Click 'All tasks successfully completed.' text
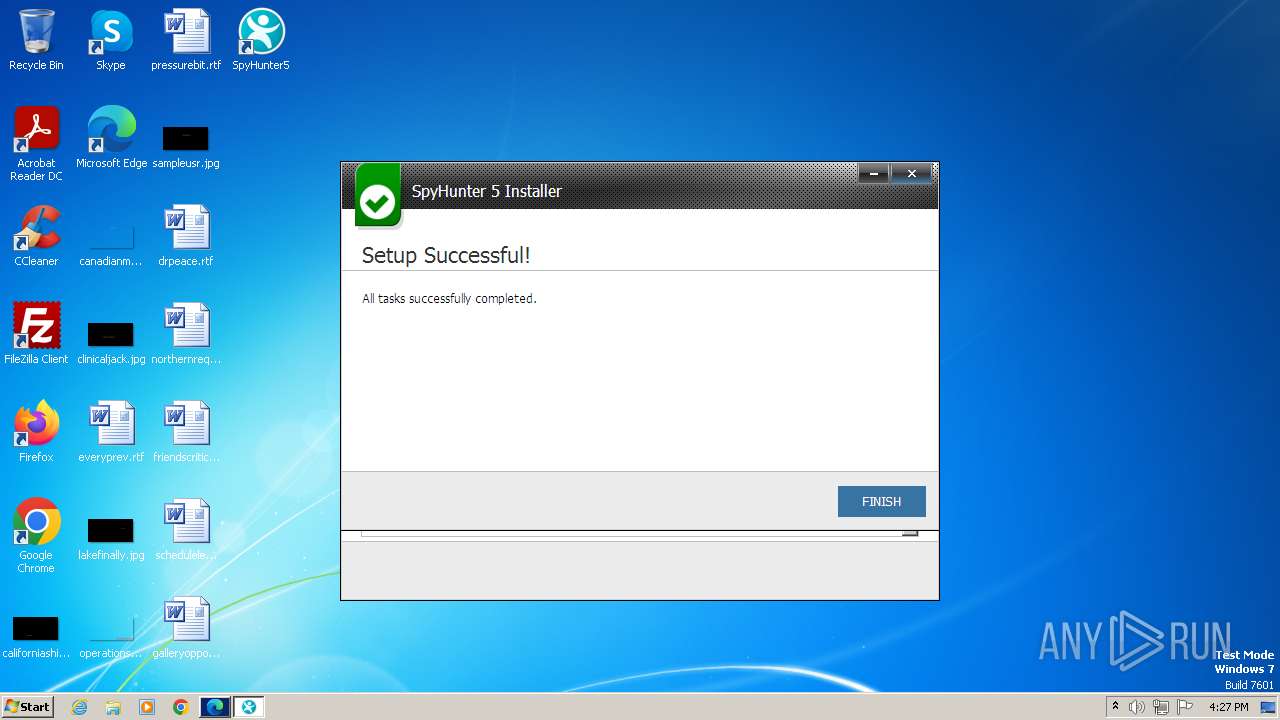The width and height of the screenshot is (1280, 720). (x=449, y=298)
